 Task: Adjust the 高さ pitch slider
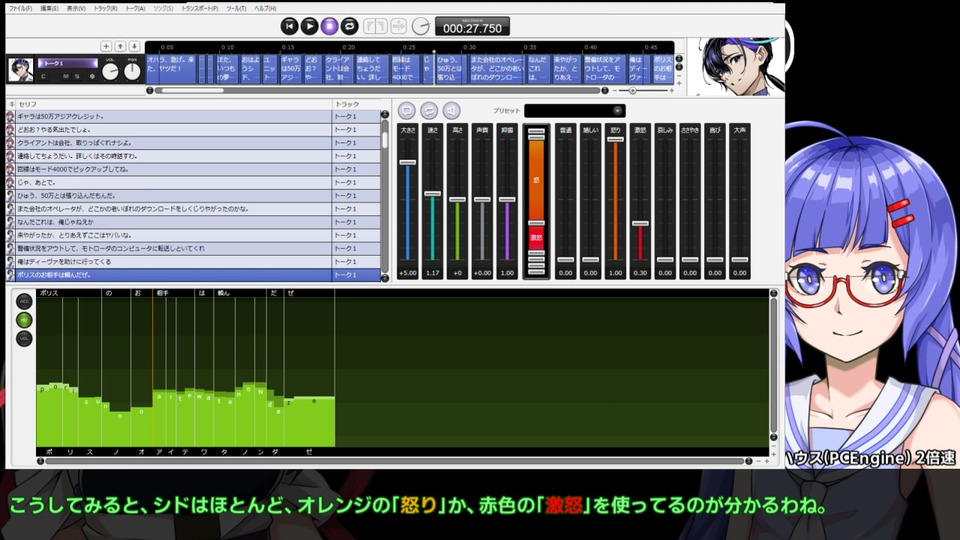(x=457, y=199)
